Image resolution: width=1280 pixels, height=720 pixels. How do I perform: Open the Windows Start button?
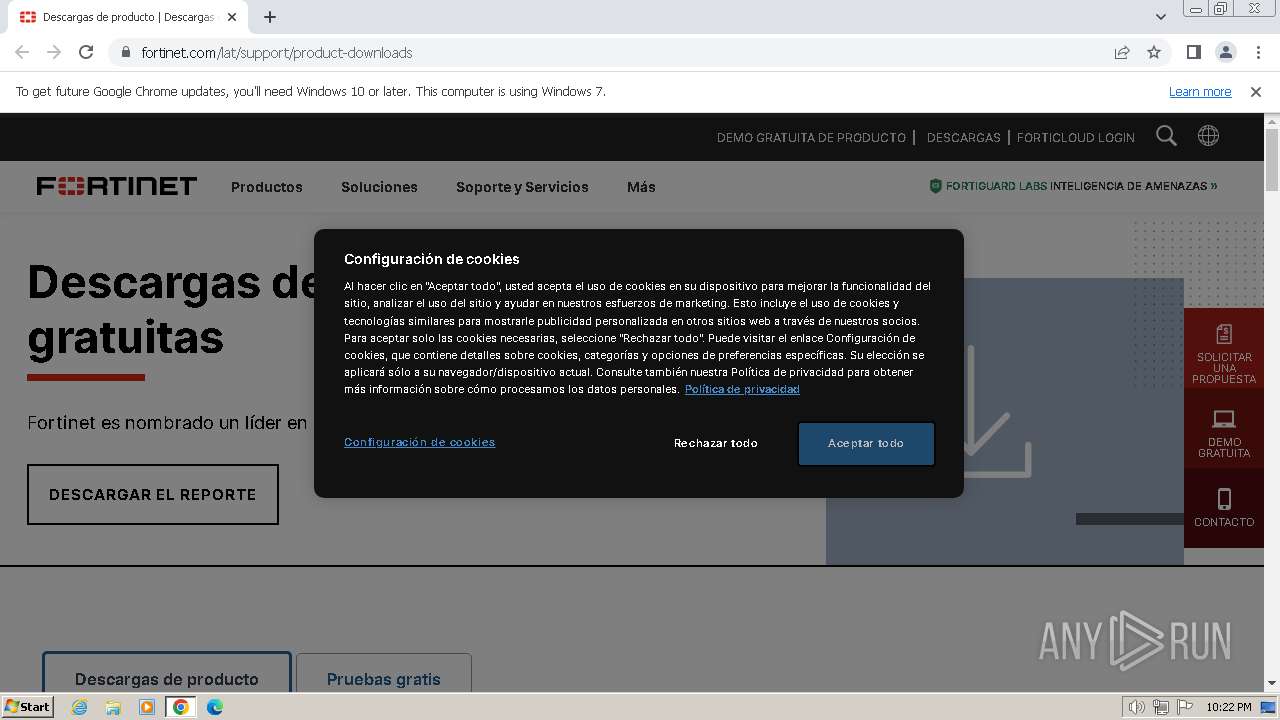(x=28, y=706)
